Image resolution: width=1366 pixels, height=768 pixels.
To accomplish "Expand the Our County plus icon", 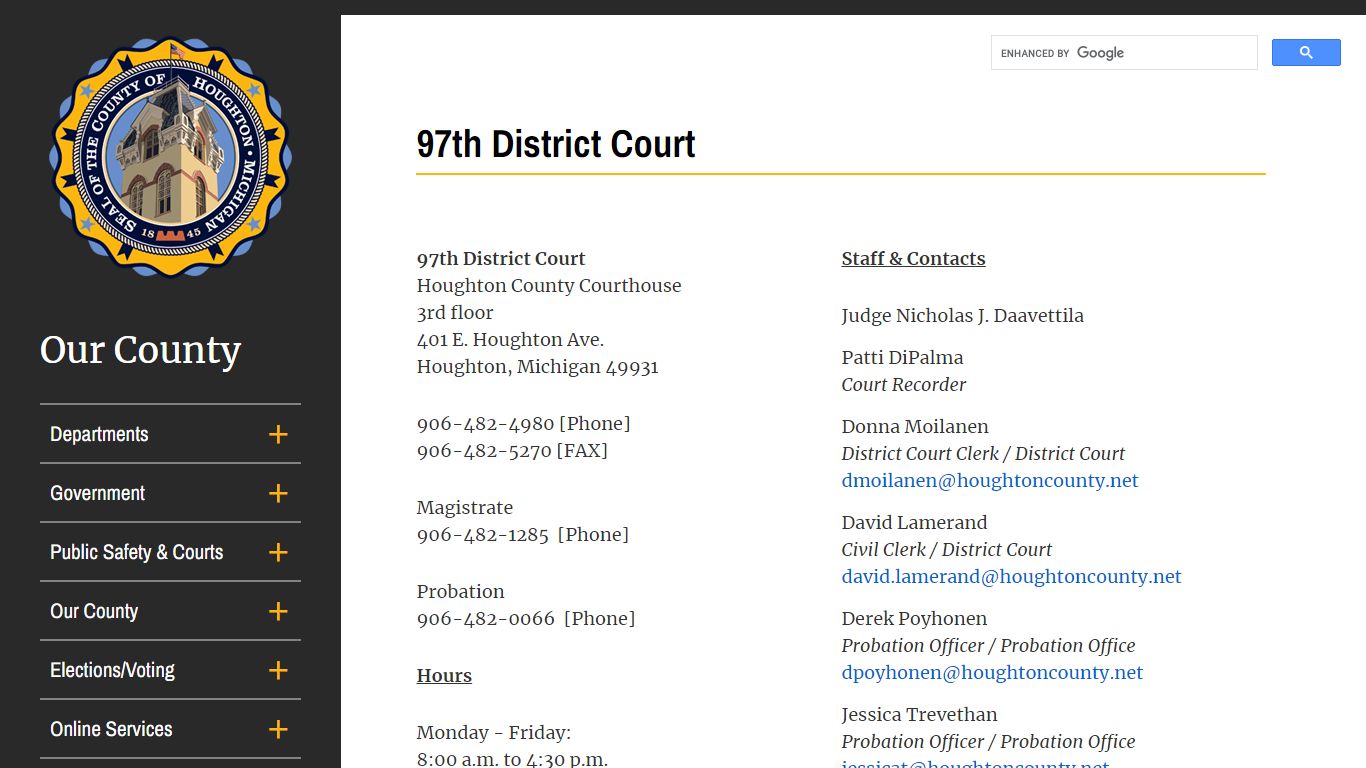I will [278, 611].
